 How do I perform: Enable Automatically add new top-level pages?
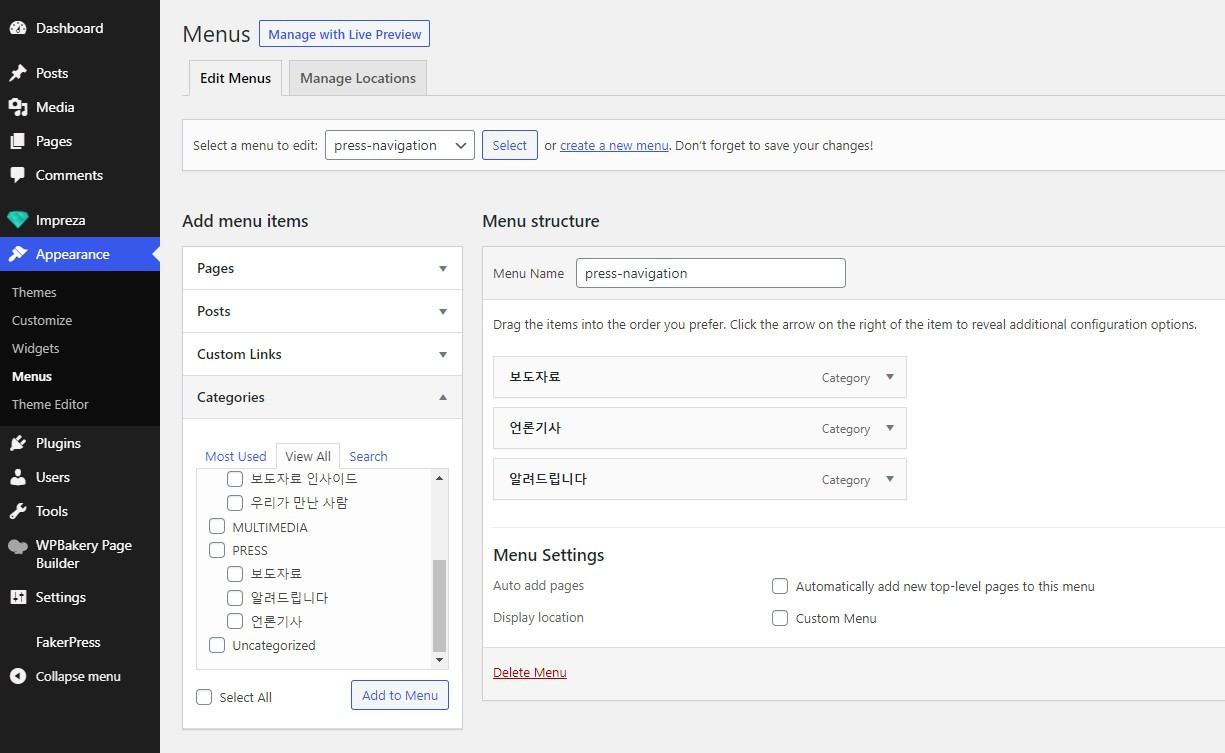780,587
